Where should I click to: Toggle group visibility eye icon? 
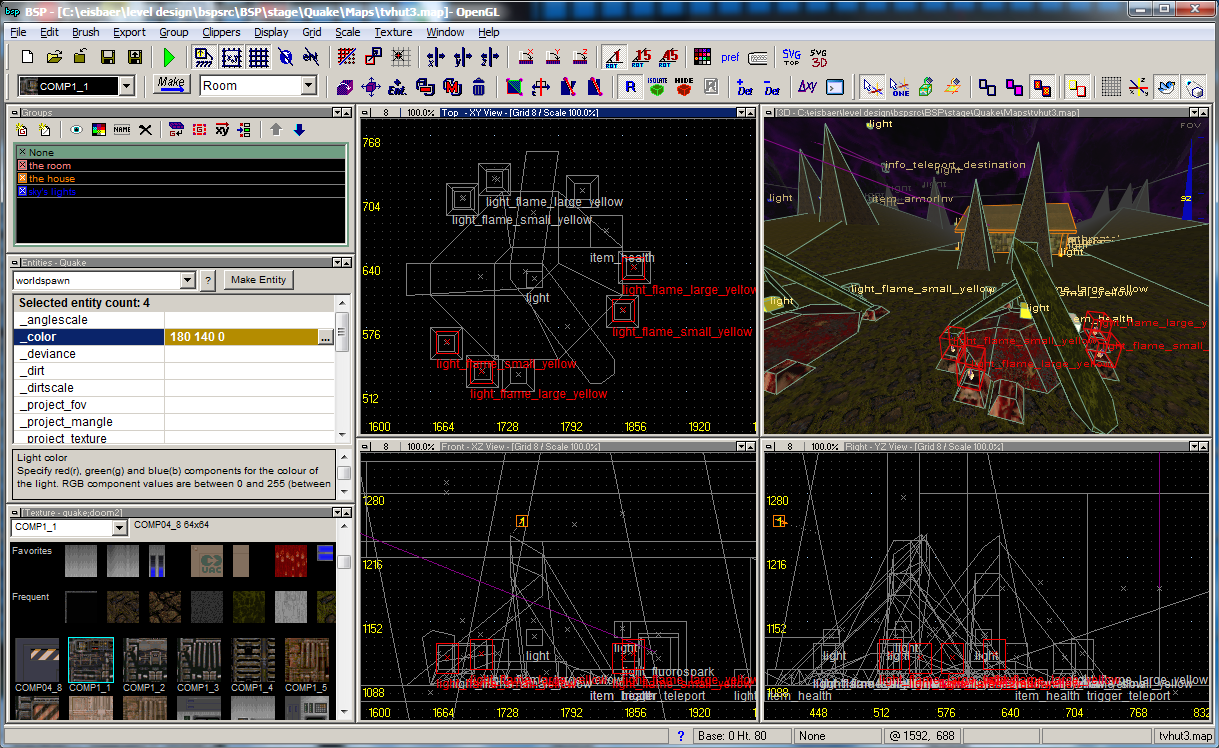point(76,130)
